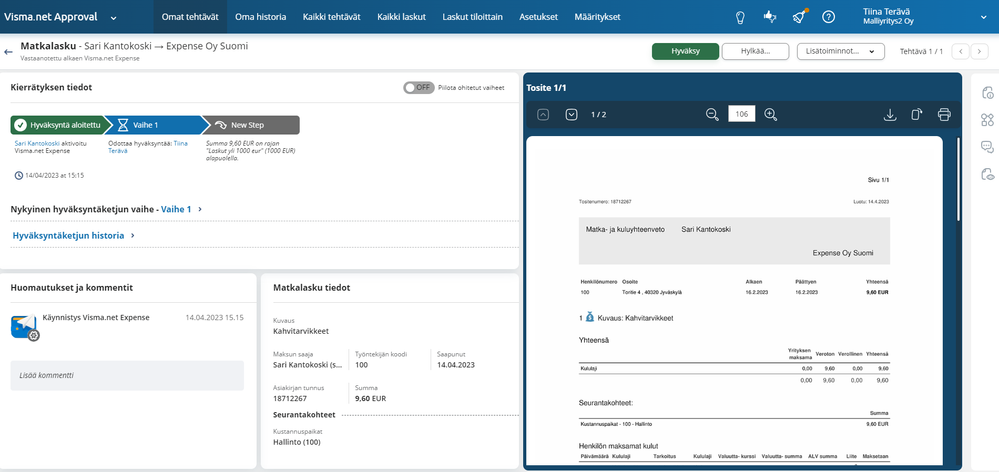Click the previous task arrow
999x472 pixels.
pos(960,52)
